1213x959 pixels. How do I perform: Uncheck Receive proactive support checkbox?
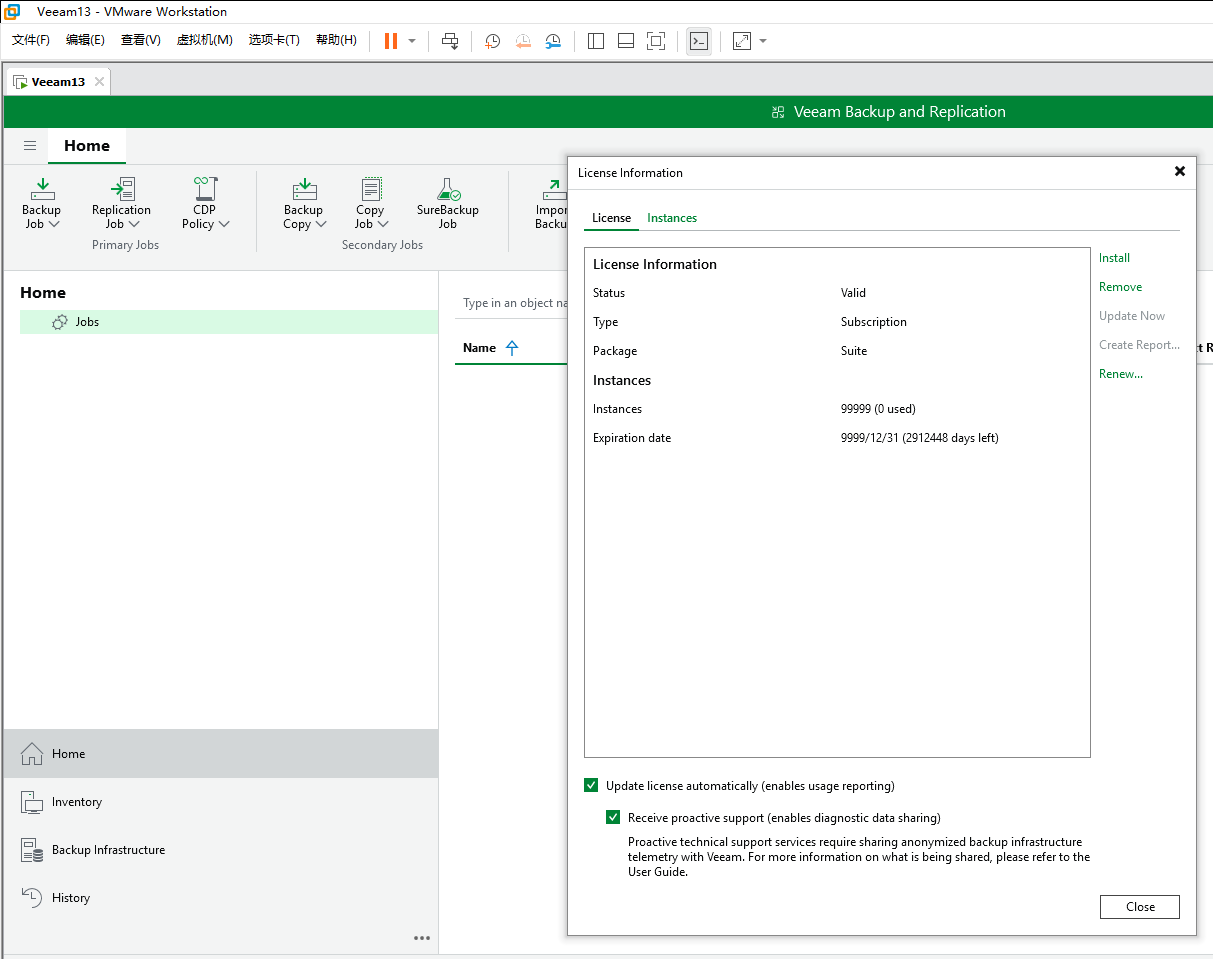tap(613, 818)
